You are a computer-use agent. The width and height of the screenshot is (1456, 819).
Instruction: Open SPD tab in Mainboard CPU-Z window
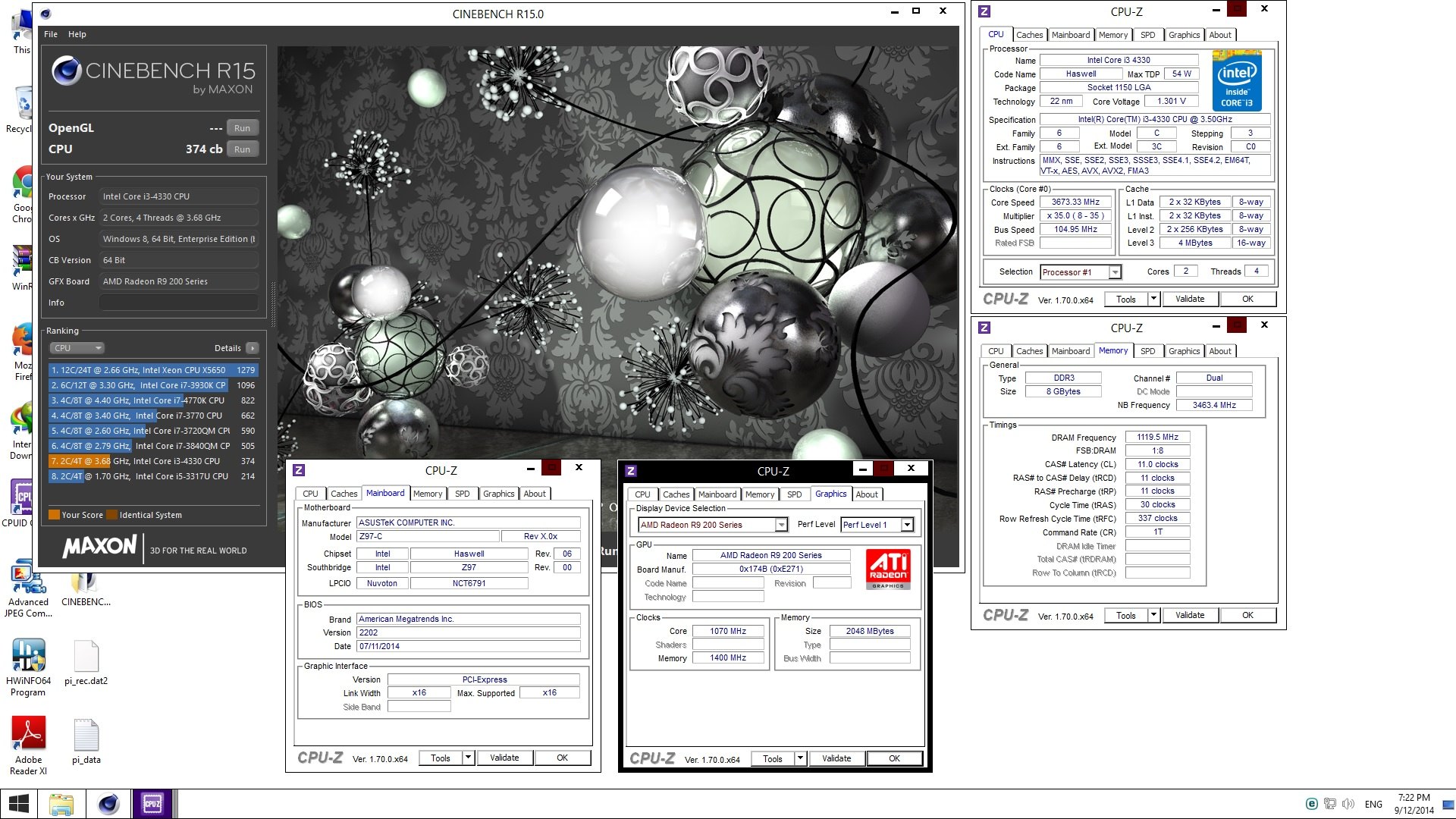click(462, 494)
